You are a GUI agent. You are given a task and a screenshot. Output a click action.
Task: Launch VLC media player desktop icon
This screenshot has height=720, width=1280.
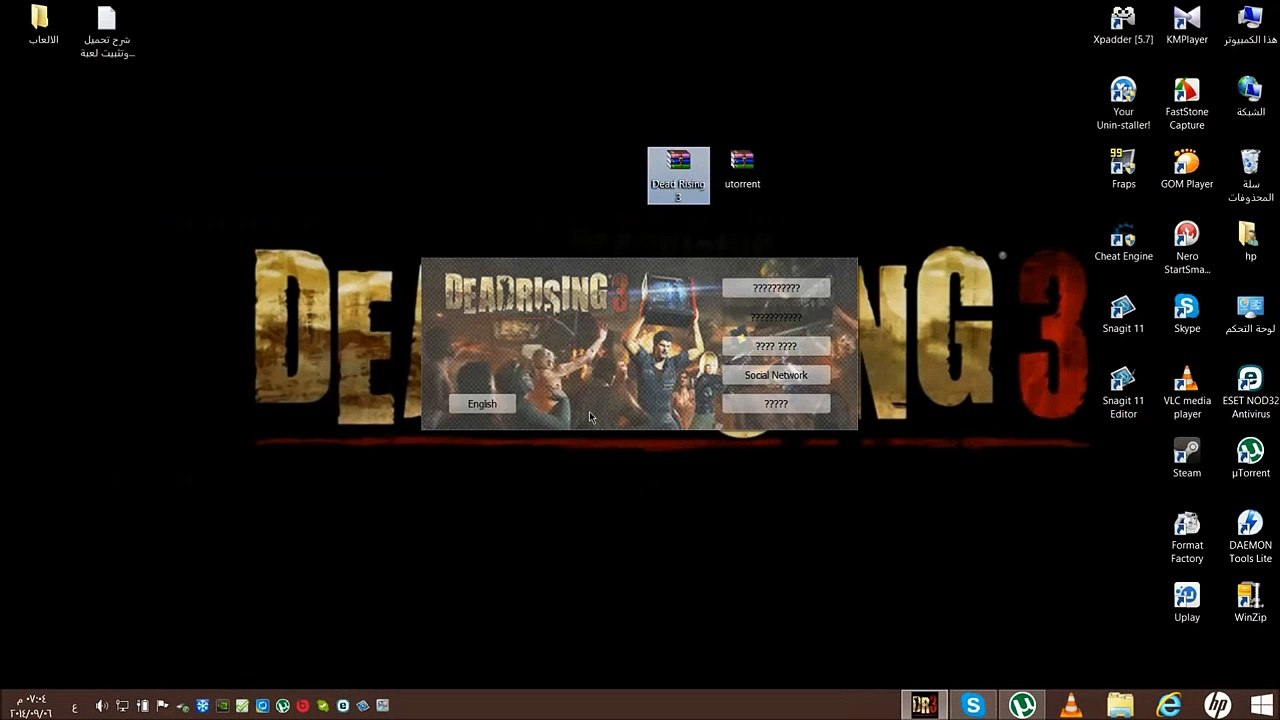click(x=1187, y=393)
